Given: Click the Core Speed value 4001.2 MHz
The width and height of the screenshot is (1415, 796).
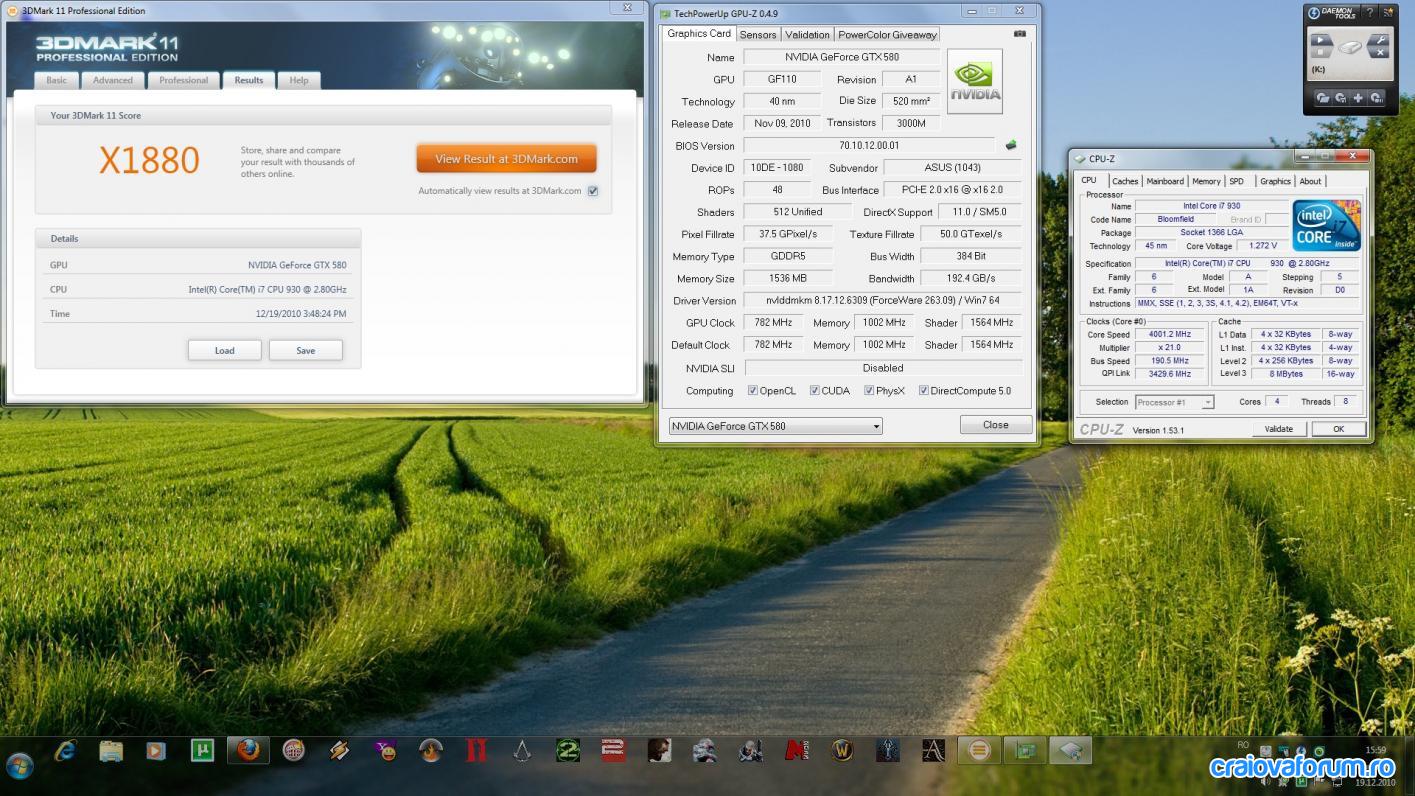Looking at the screenshot, I should pos(1170,334).
